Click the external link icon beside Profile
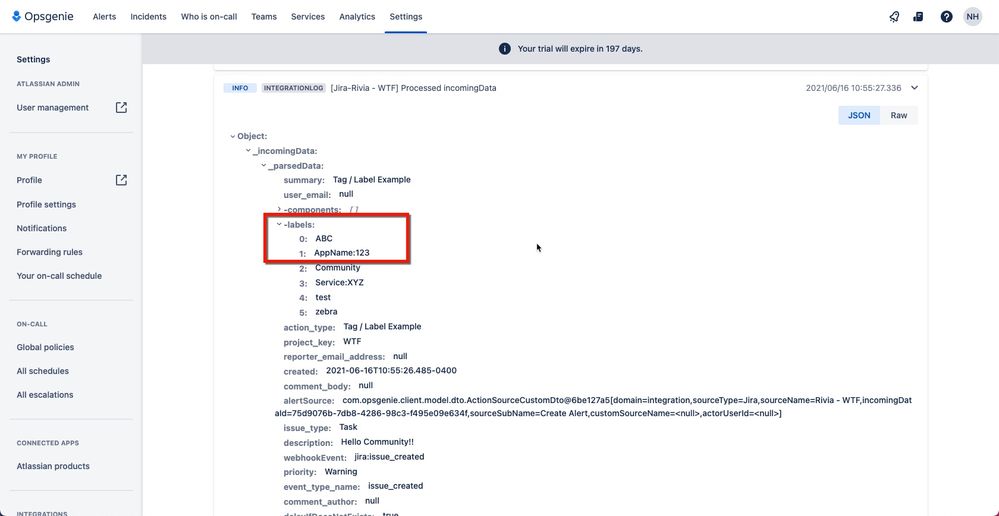The width and height of the screenshot is (999, 516). pyautogui.click(x=121, y=180)
